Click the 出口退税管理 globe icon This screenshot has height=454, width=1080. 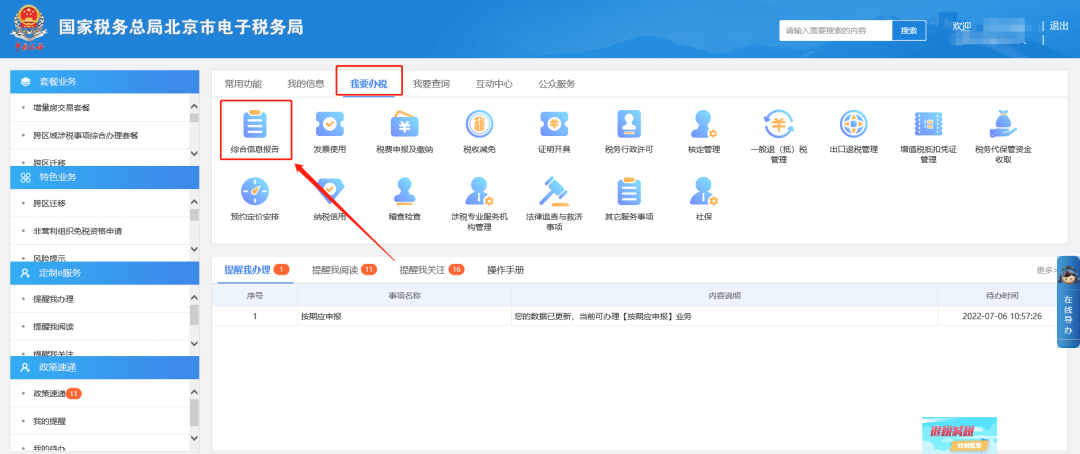(853, 125)
